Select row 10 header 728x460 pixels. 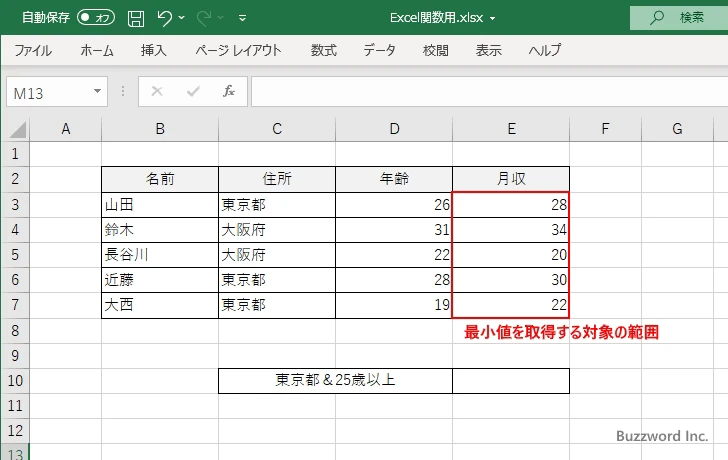(x=15, y=381)
